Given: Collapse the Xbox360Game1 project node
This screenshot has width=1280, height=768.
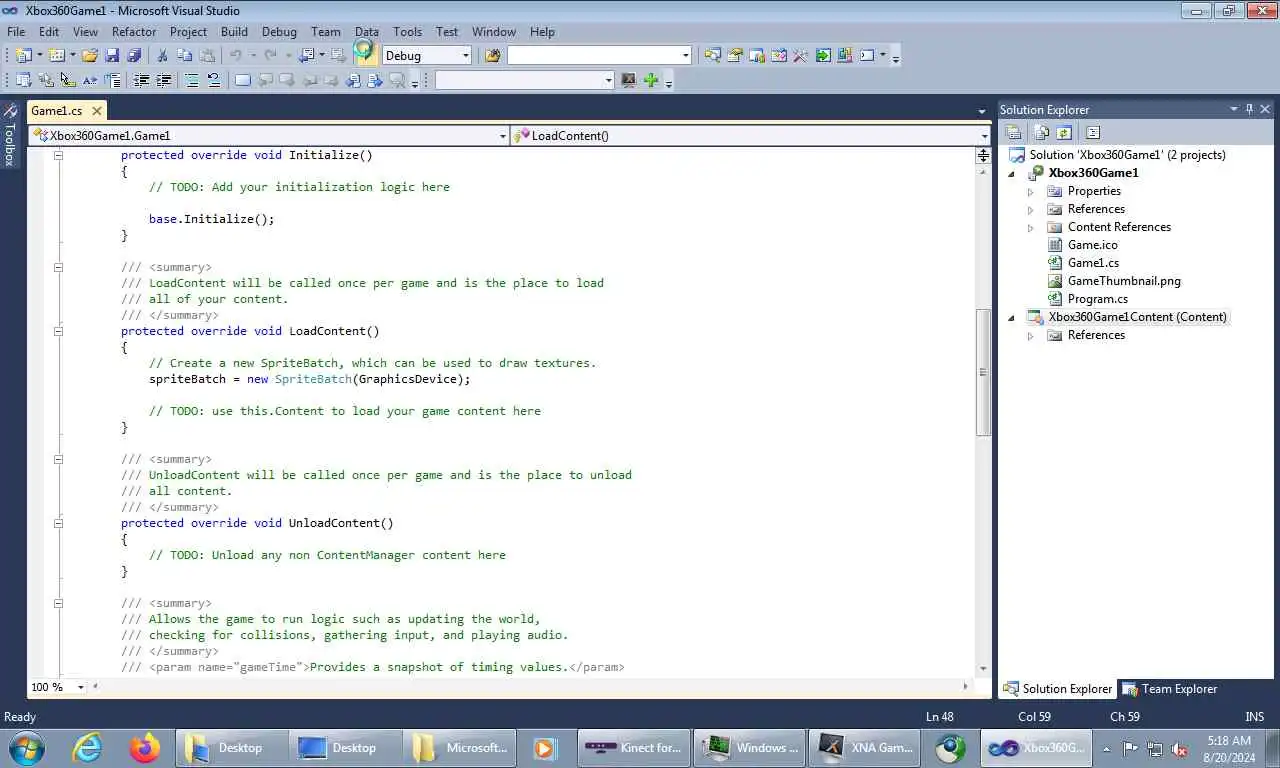Looking at the screenshot, I should pos(1011,173).
